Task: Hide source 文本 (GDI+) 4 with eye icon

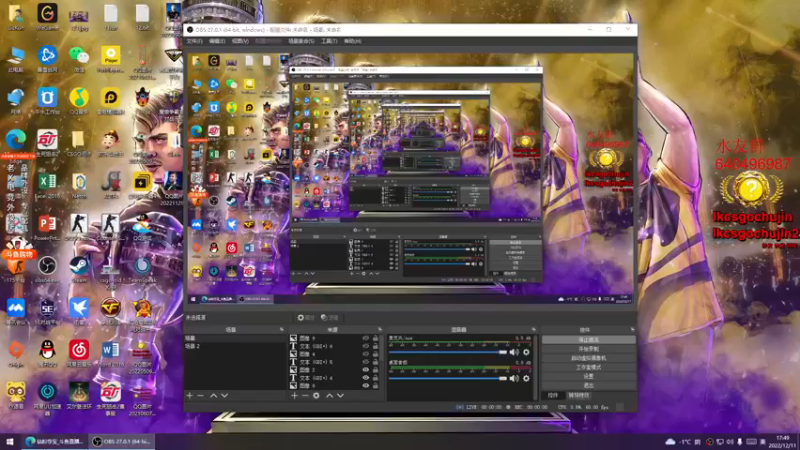Action: tap(365, 378)
